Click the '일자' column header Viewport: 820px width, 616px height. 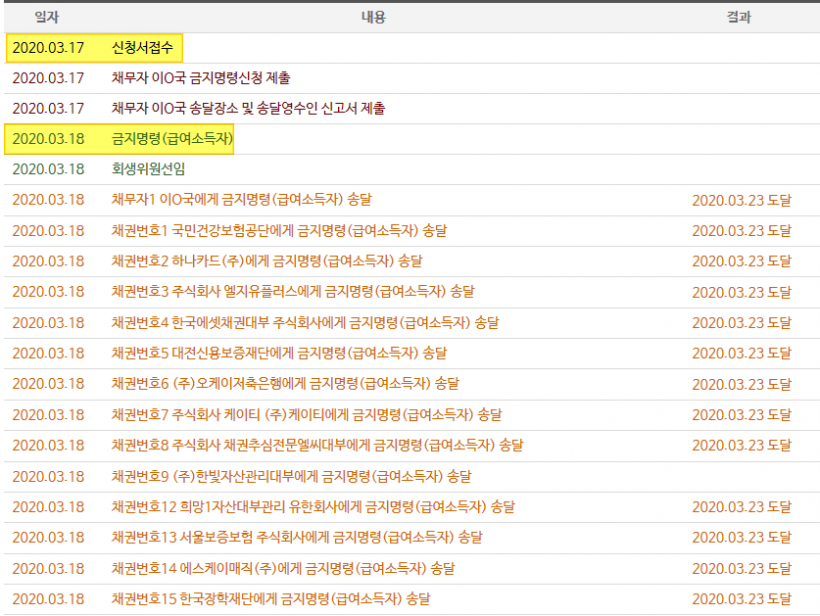[47, 17]
